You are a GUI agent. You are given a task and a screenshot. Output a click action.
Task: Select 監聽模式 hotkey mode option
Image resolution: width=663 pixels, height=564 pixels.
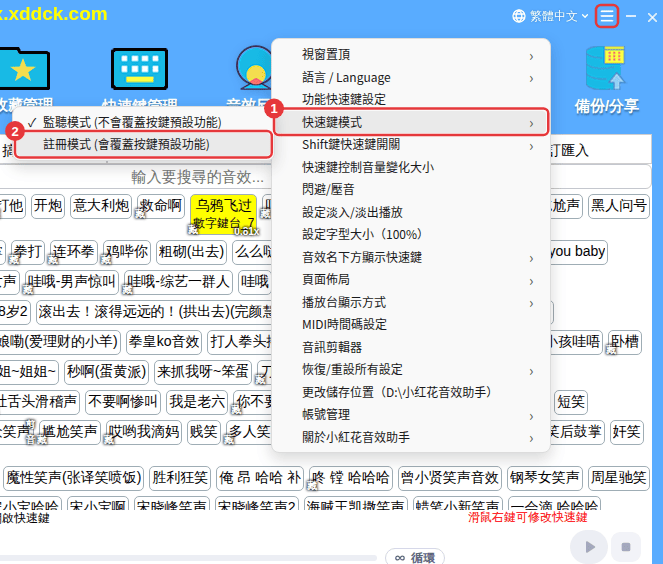pyautogui.click(x=143, y=122)
